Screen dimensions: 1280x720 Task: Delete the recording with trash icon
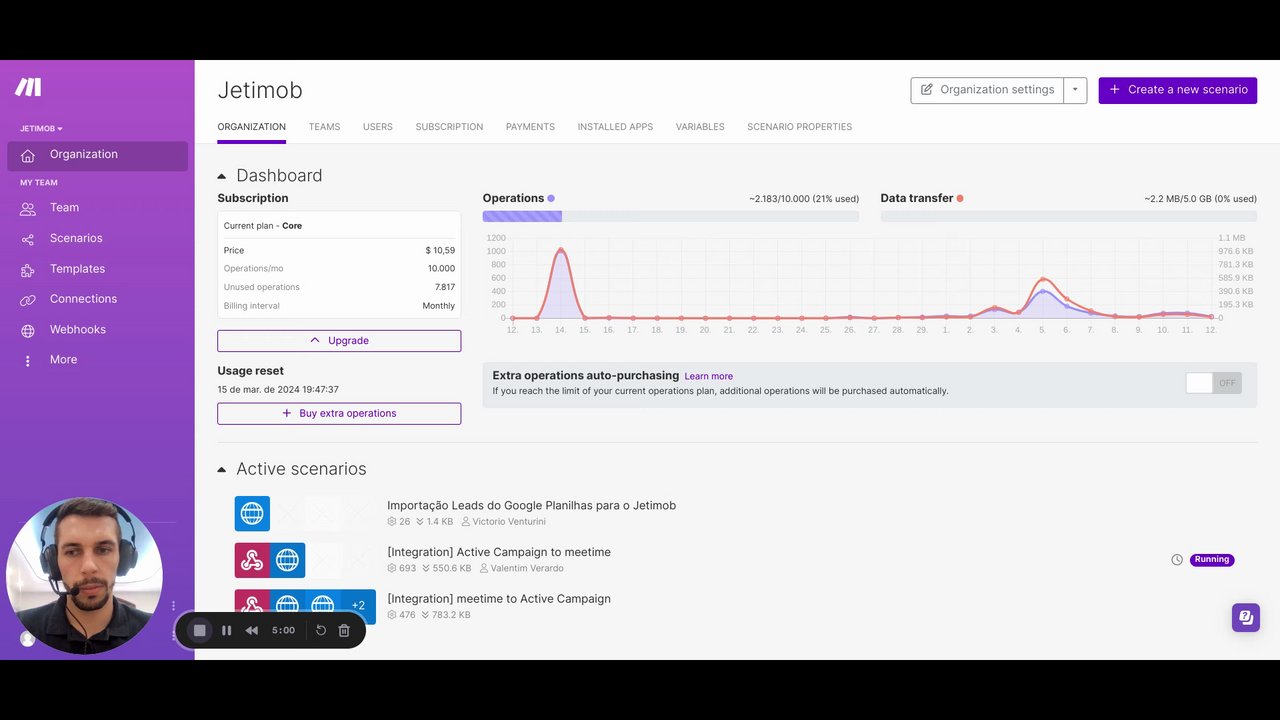(x=344, y=630)
